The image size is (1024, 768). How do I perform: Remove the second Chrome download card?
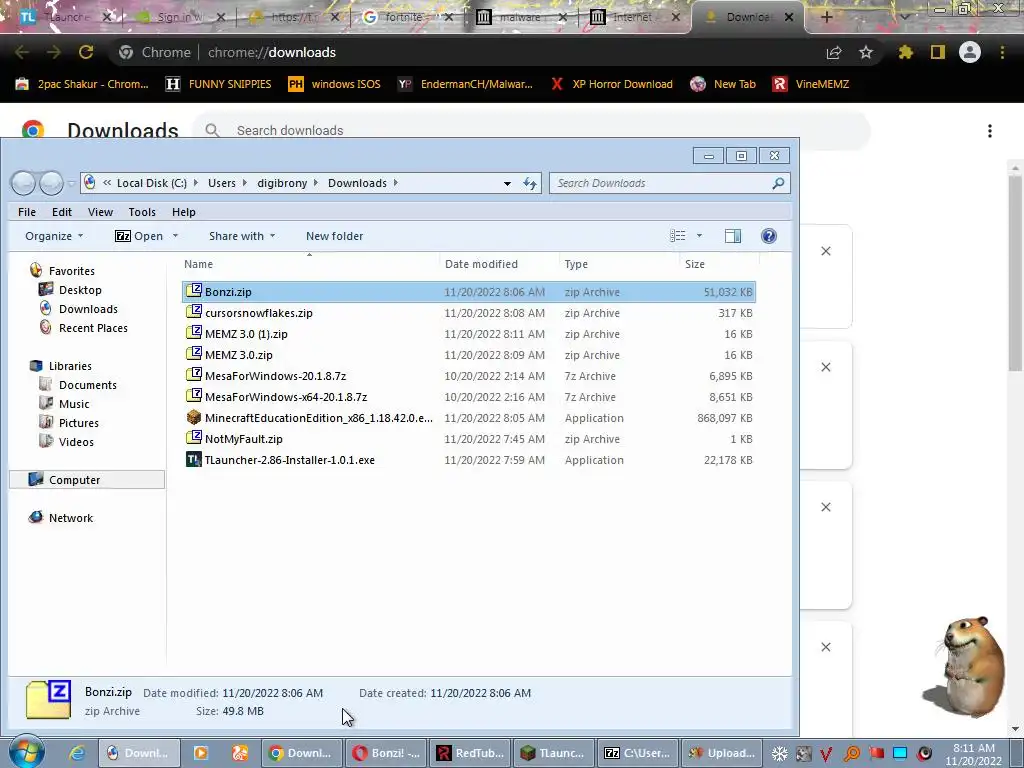point(826,367)
